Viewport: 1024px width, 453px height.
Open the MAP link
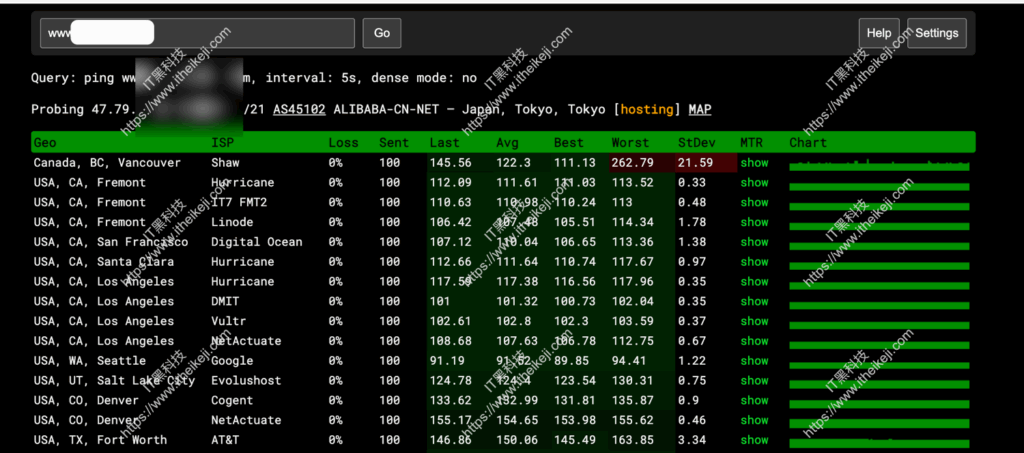tap(700, 110)
